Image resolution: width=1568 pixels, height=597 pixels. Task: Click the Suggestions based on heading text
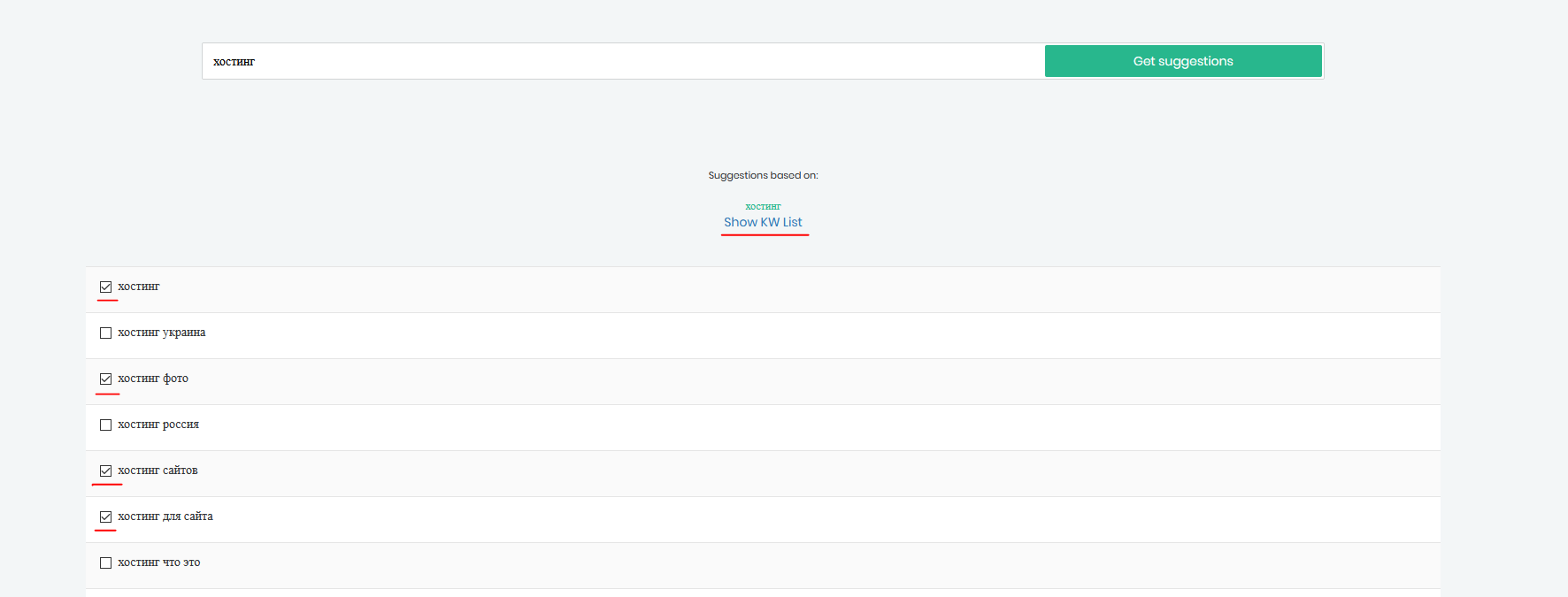tap(763, 175)
